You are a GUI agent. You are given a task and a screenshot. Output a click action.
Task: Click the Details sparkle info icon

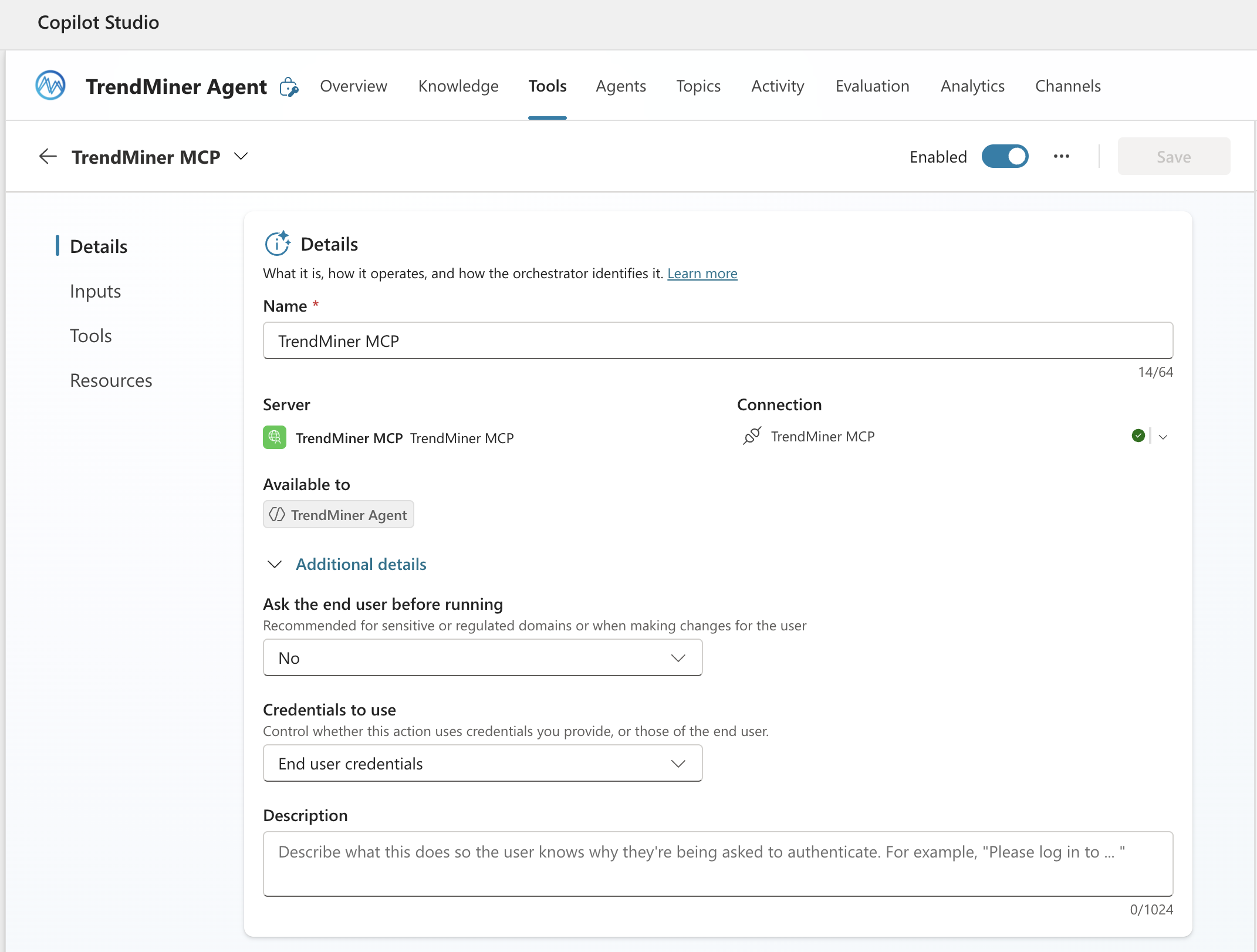coord(278,244)
